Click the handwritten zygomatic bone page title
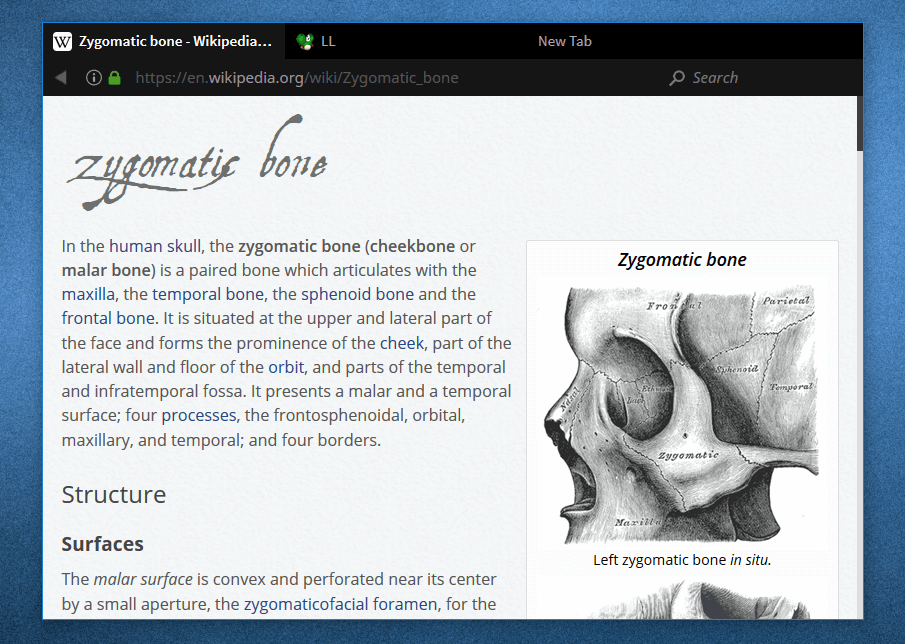This screenshot has width=905, height=644. click(x=198, y=164)
